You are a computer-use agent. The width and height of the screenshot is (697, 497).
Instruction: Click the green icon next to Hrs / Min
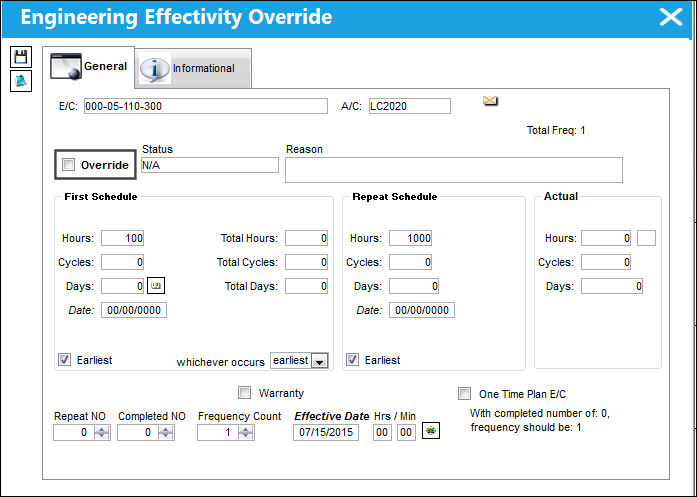pyautogui.click(x=430, y=430)
